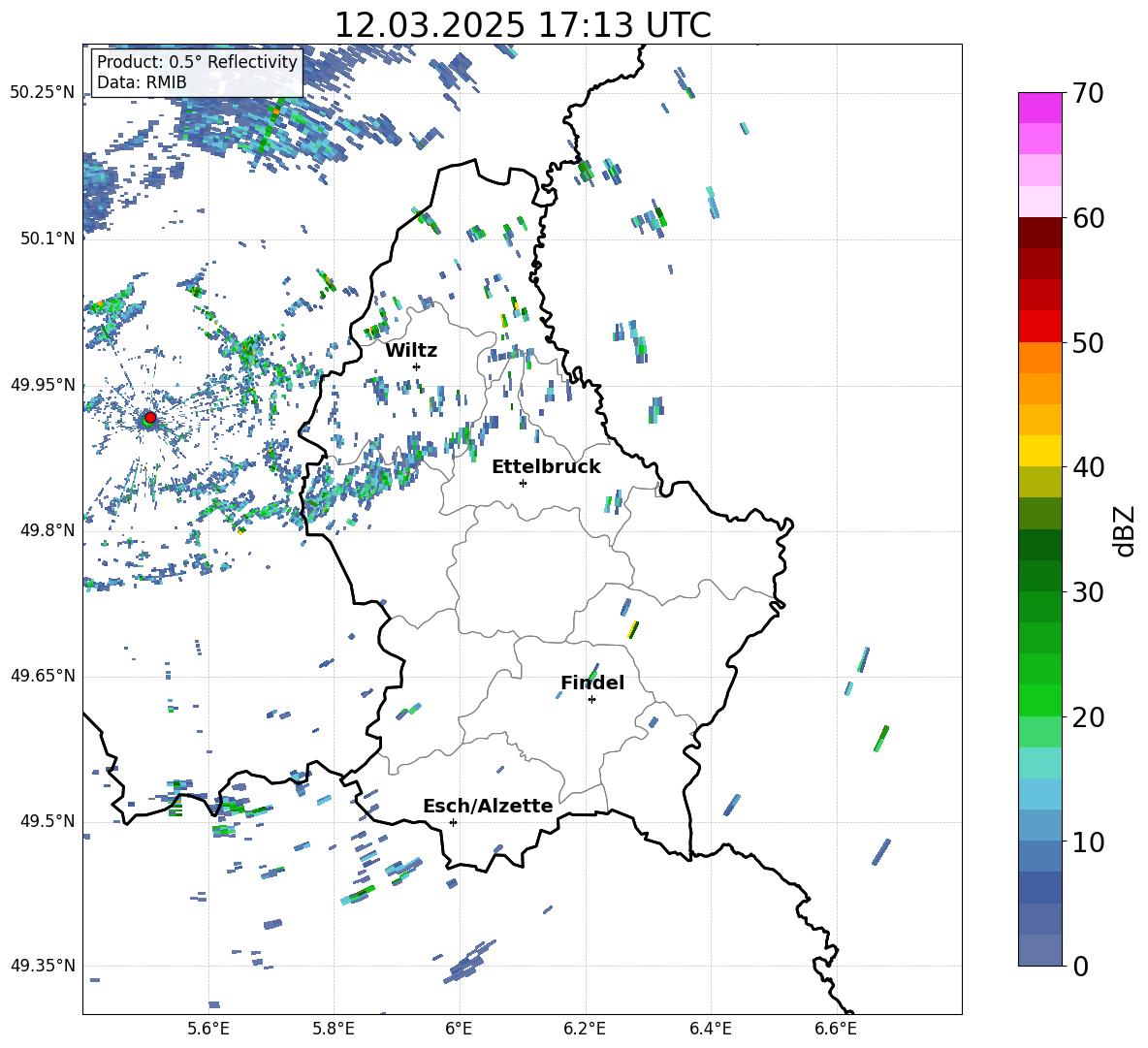Click the 'Data: RMIB' text
1148x1048 pixels.
(x=142, y=82)
